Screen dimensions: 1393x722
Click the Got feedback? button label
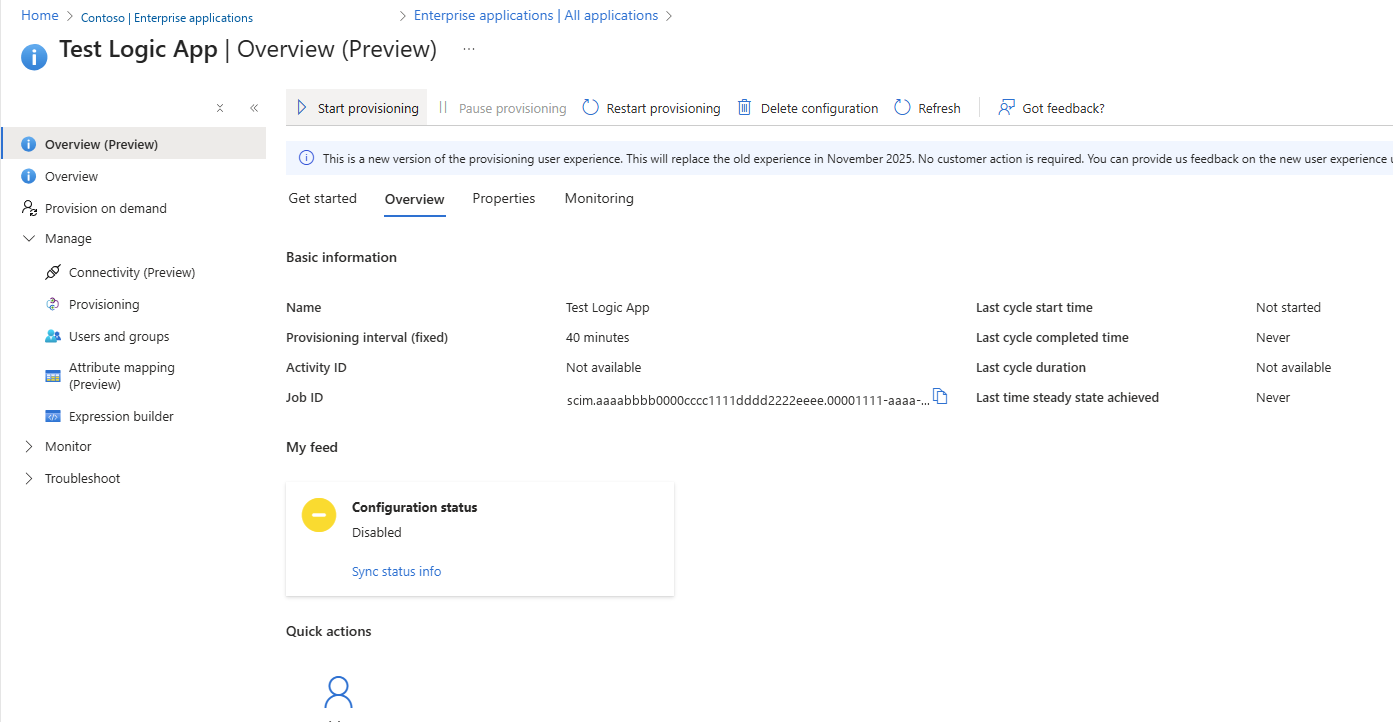(1063, 108)
